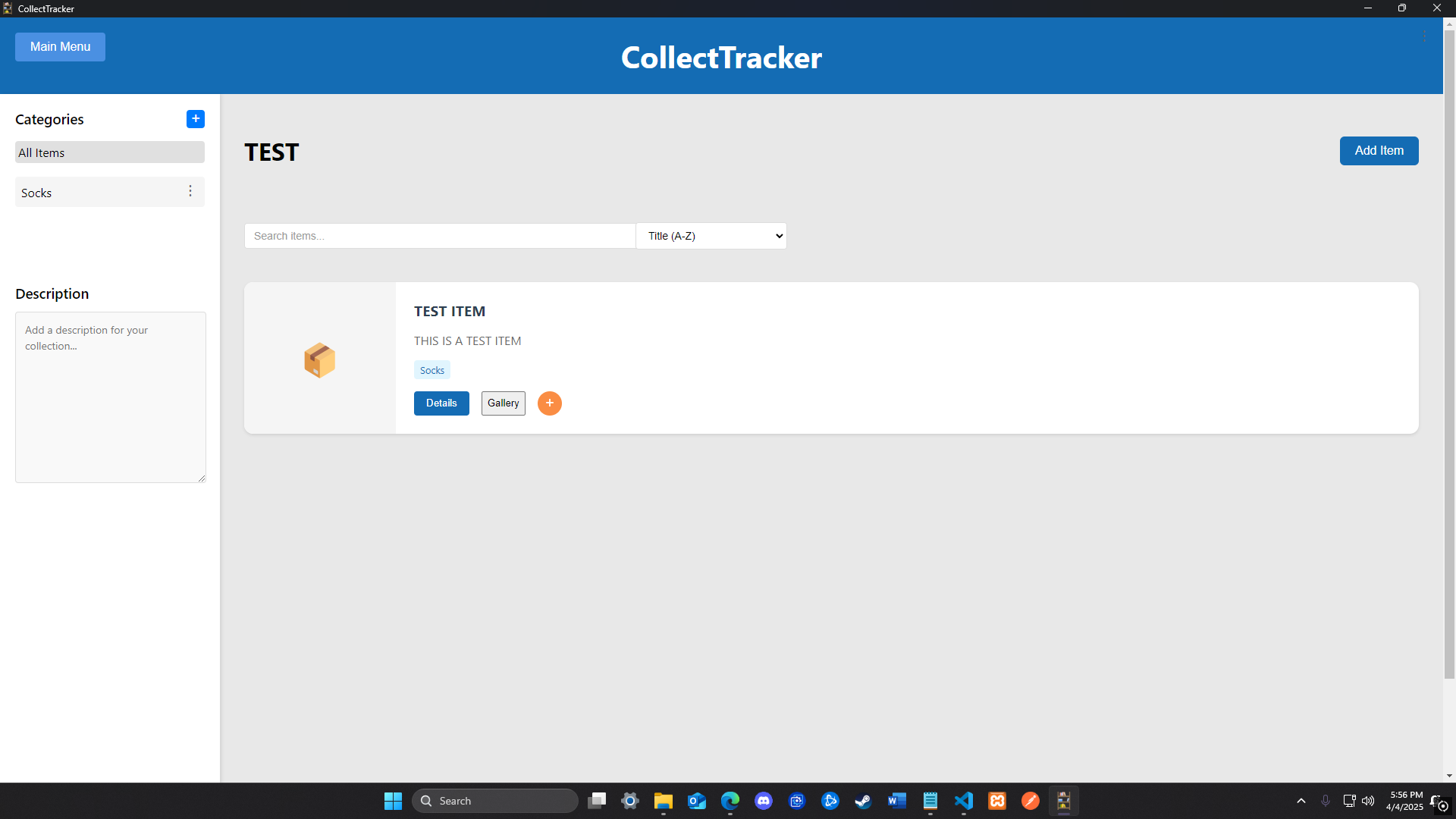Viewport: 1456px width, 819px height.
Task: Focus the Search items field
Action: [440, 236]
